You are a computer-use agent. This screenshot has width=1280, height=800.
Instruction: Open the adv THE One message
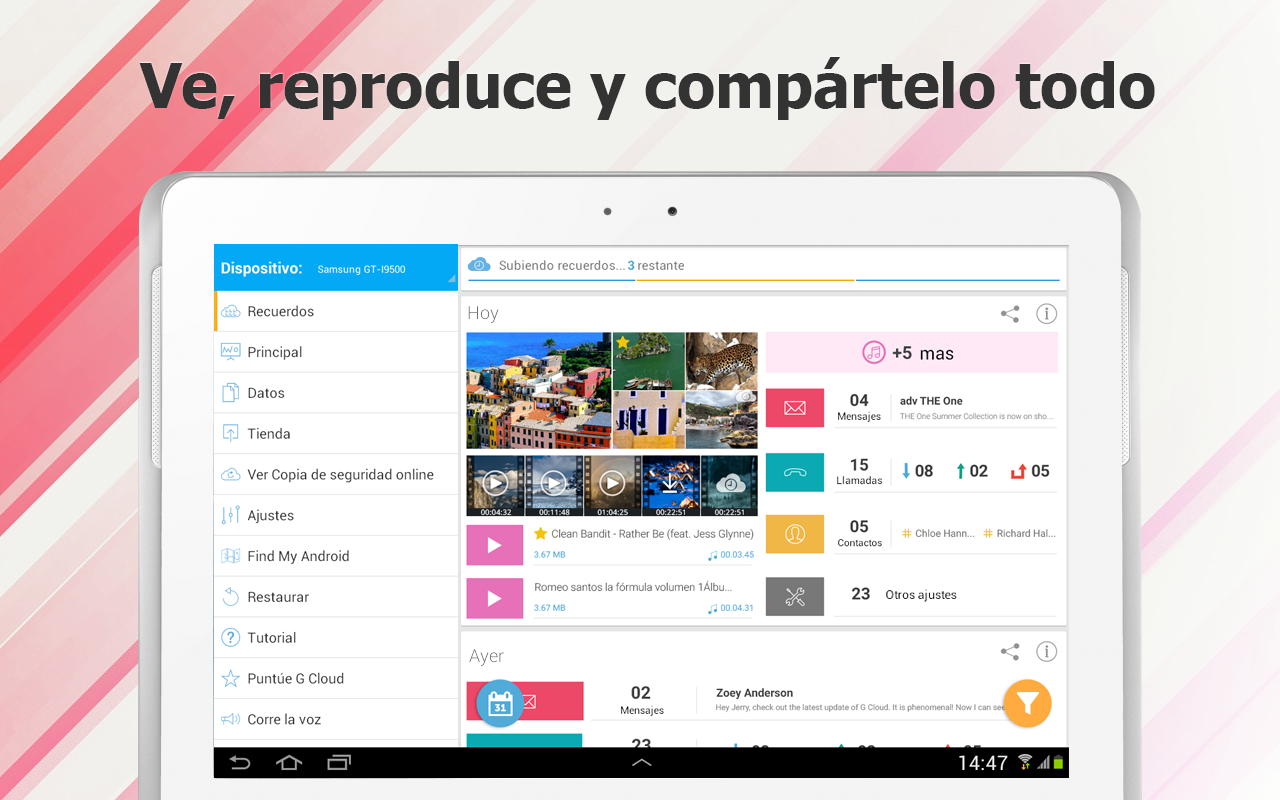click(x=977, y=408)
